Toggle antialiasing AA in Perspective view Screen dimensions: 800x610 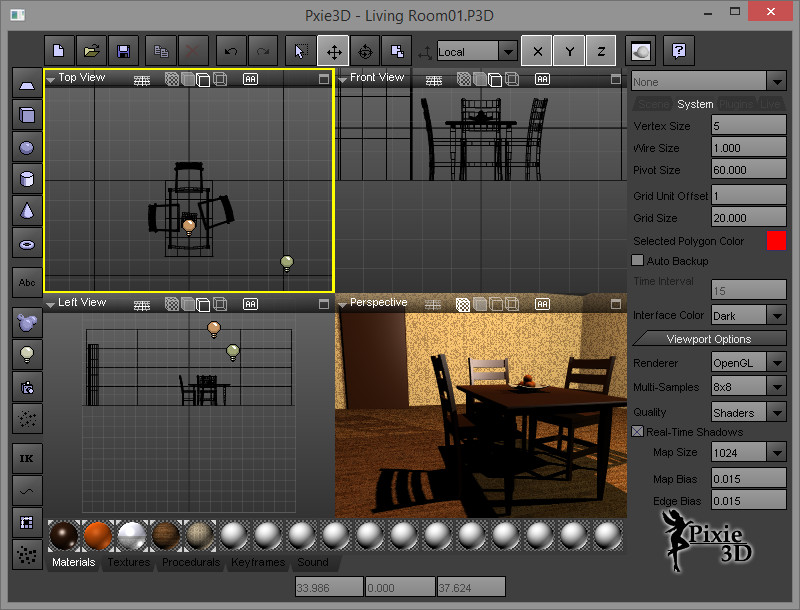(542, 304)
